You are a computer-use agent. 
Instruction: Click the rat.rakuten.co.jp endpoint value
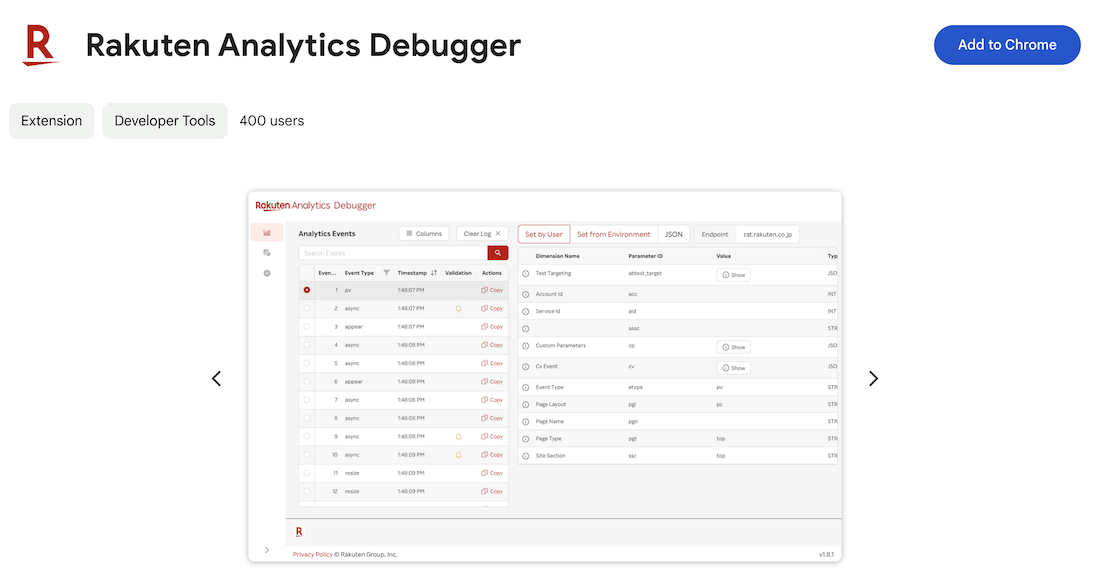pyautogui.click(x=767, y=234)
